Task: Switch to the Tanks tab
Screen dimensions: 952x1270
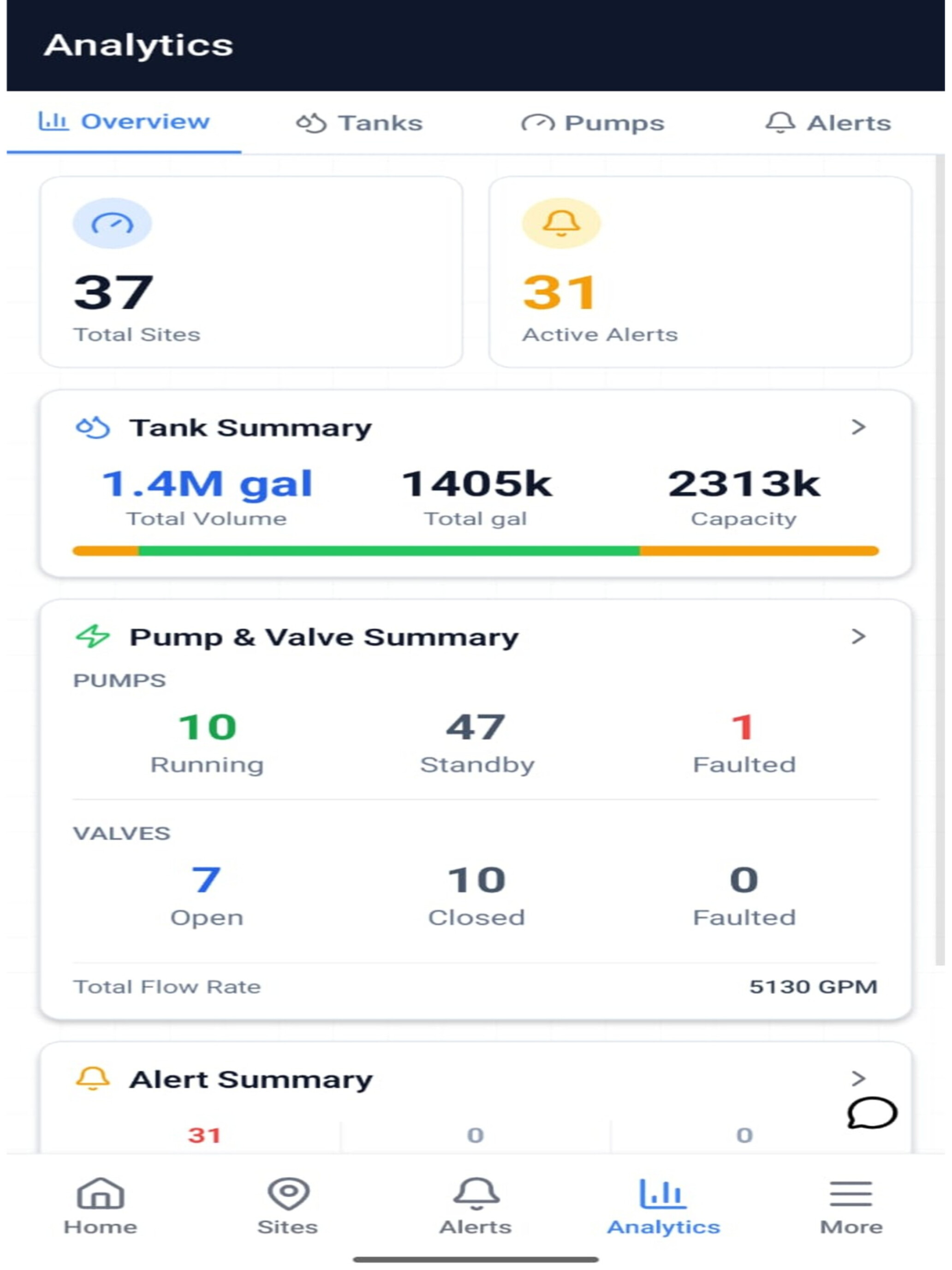Action: [359, 123]
